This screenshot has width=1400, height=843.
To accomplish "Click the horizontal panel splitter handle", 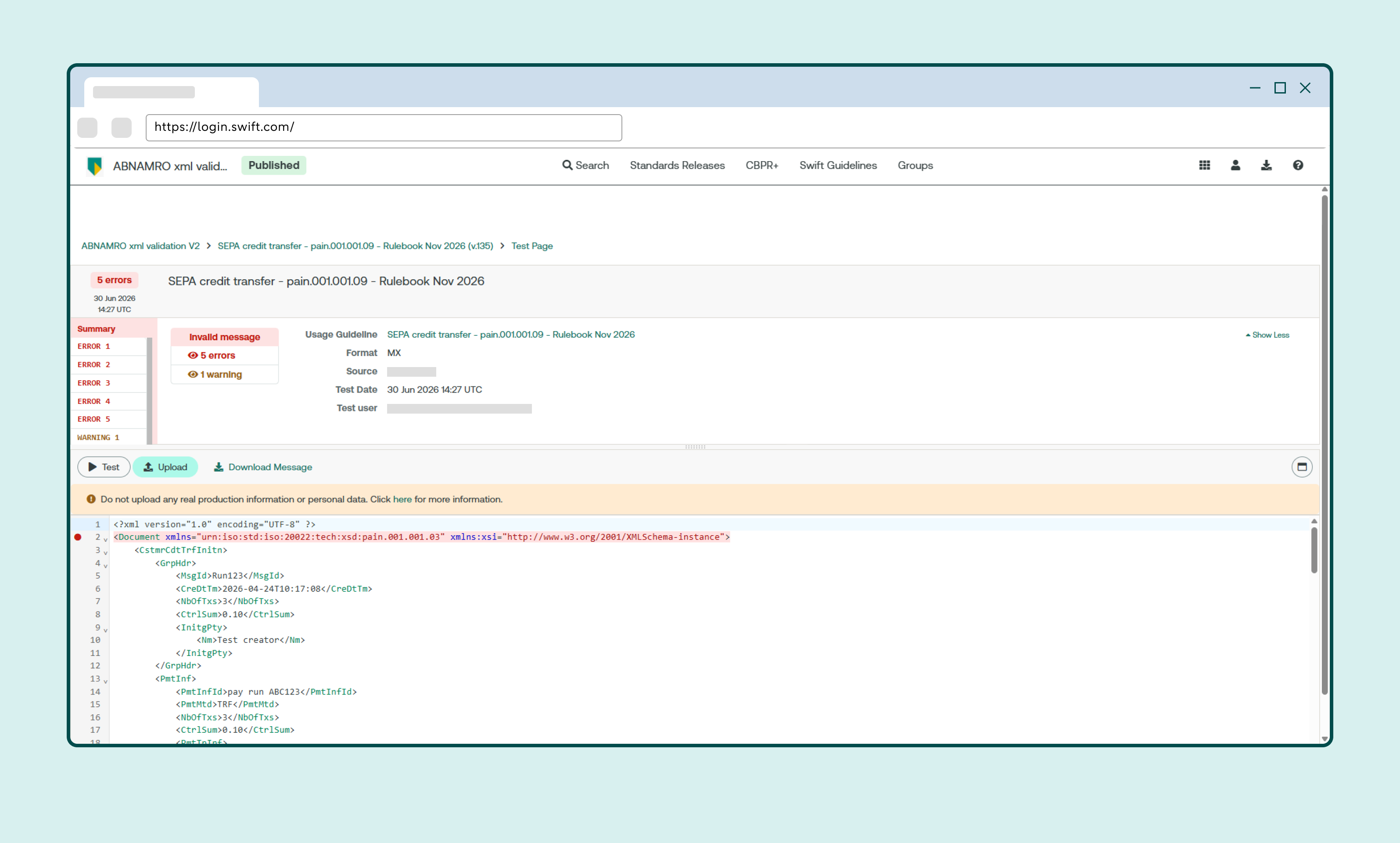I will 696,447.
